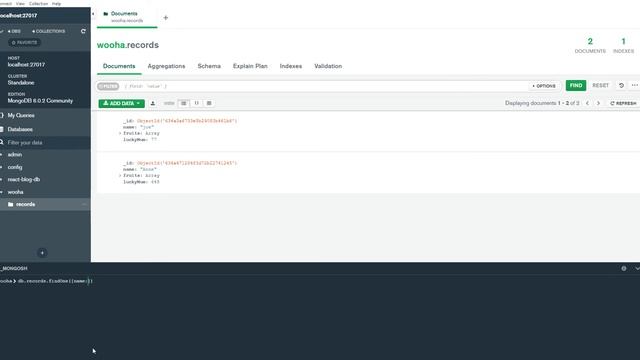Collapse the mongosh shell panel
Image resolution: width=640 pixels, height=360 pixels.
point(637,268)
